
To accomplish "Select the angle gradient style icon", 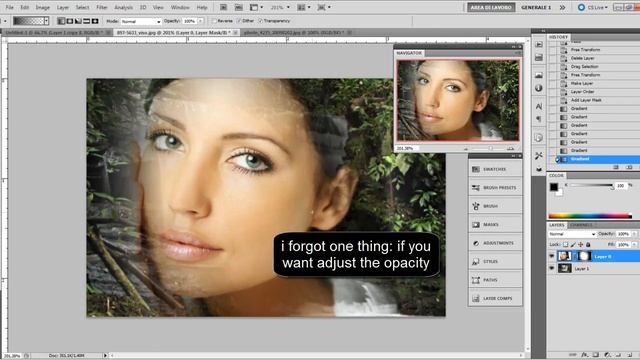I will coord(78,21).
